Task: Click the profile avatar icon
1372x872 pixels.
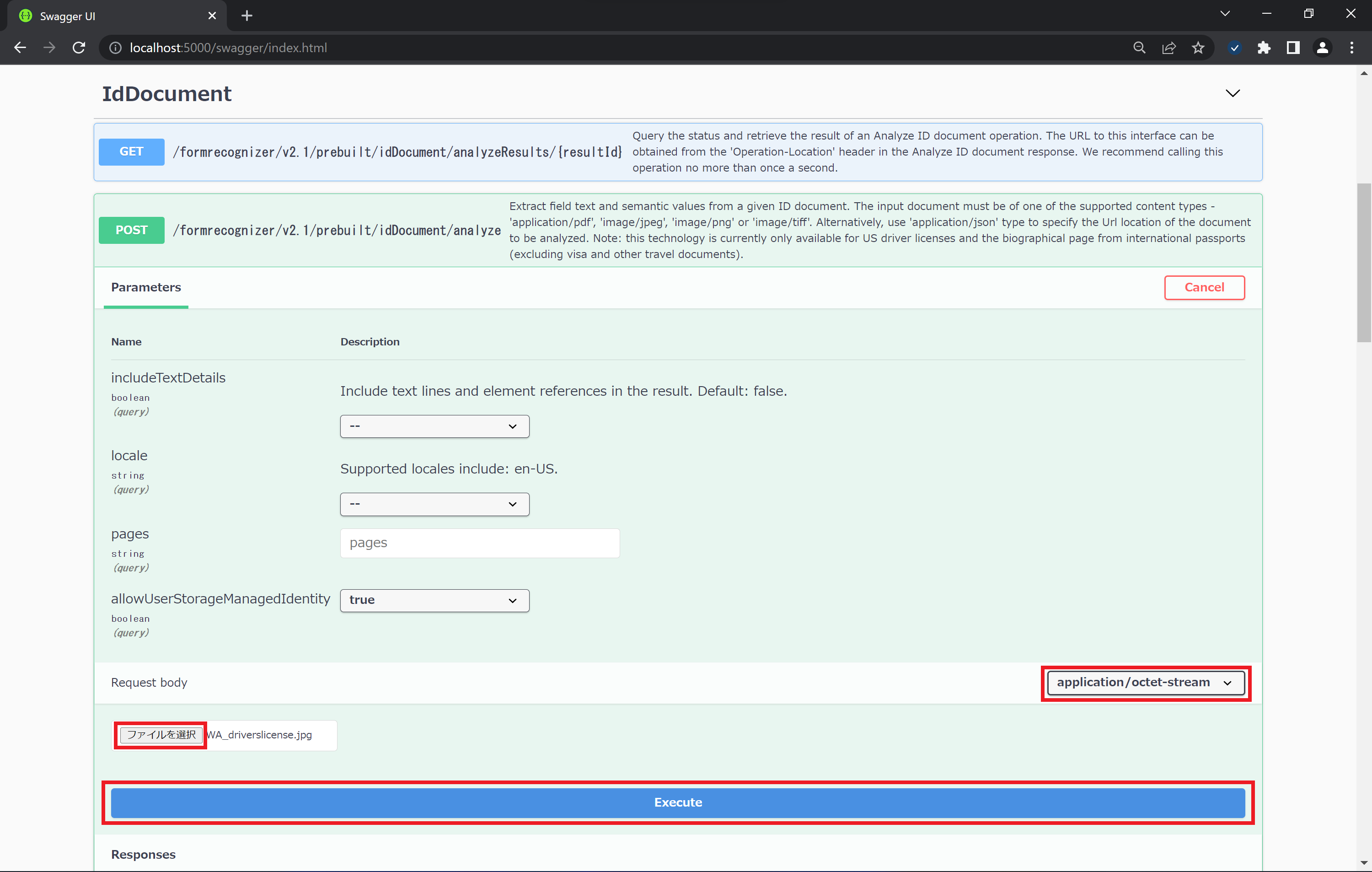Action: click(1323, 48)
